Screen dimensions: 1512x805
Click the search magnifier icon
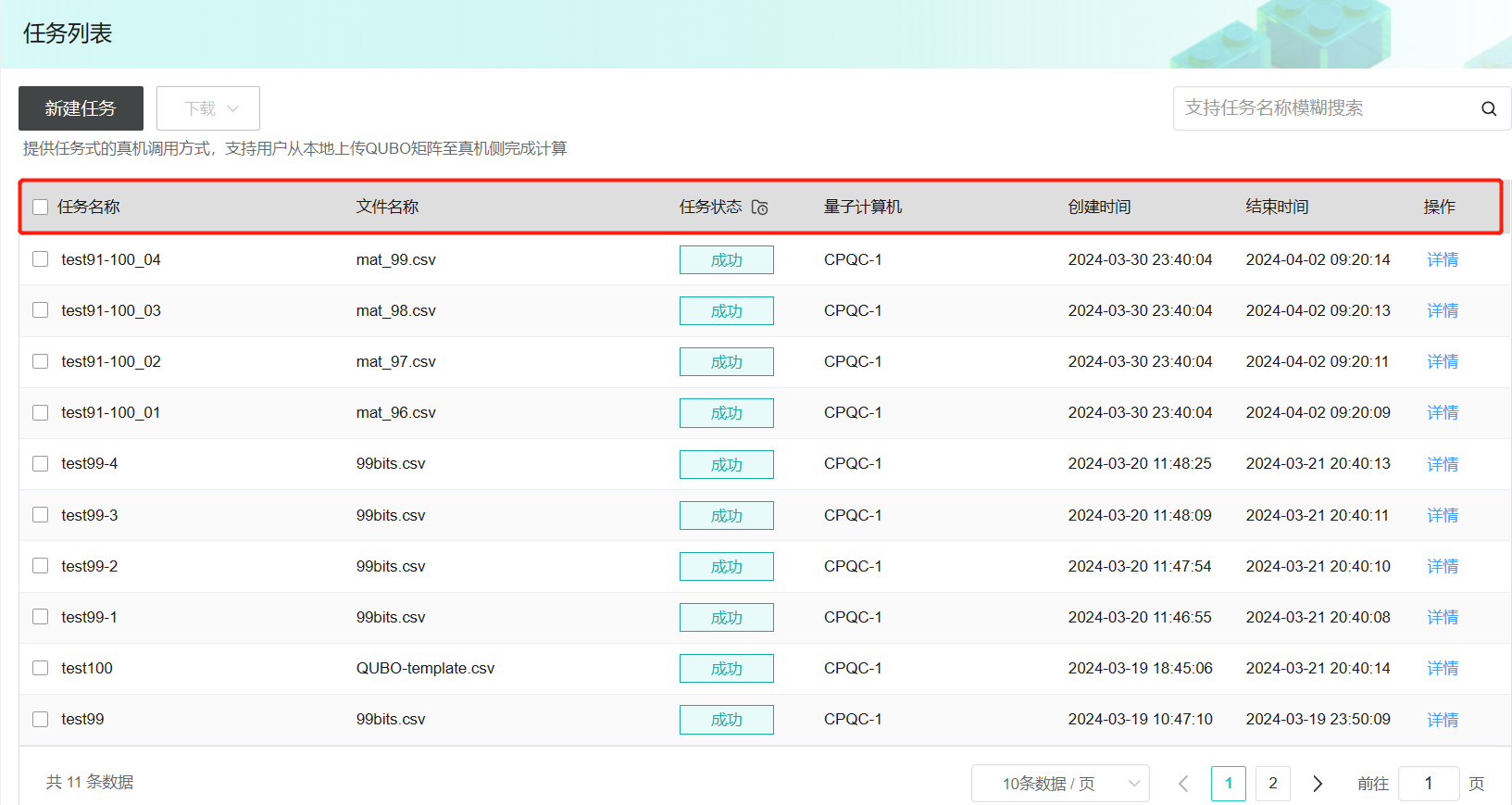point(1488,108)
